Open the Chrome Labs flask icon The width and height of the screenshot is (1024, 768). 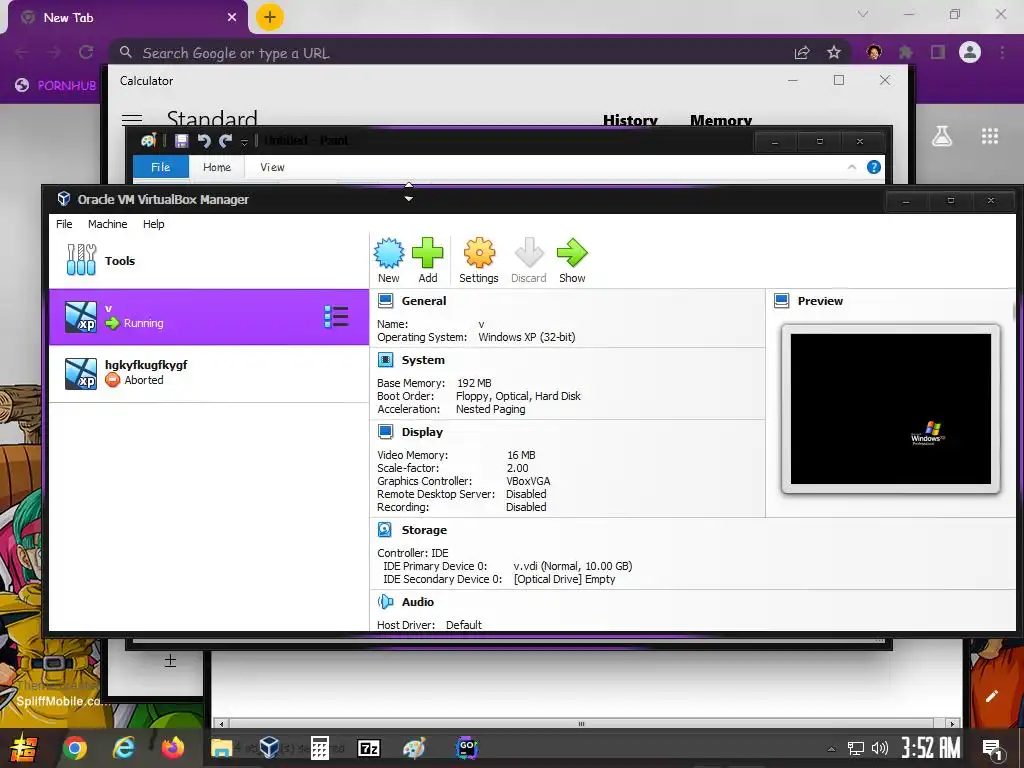942,136
